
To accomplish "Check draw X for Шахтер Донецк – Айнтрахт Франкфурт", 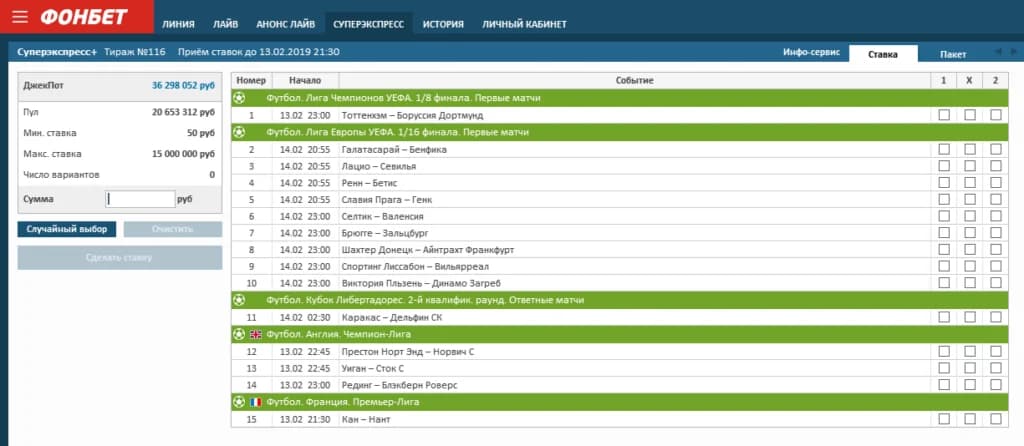I will [970, 249].
